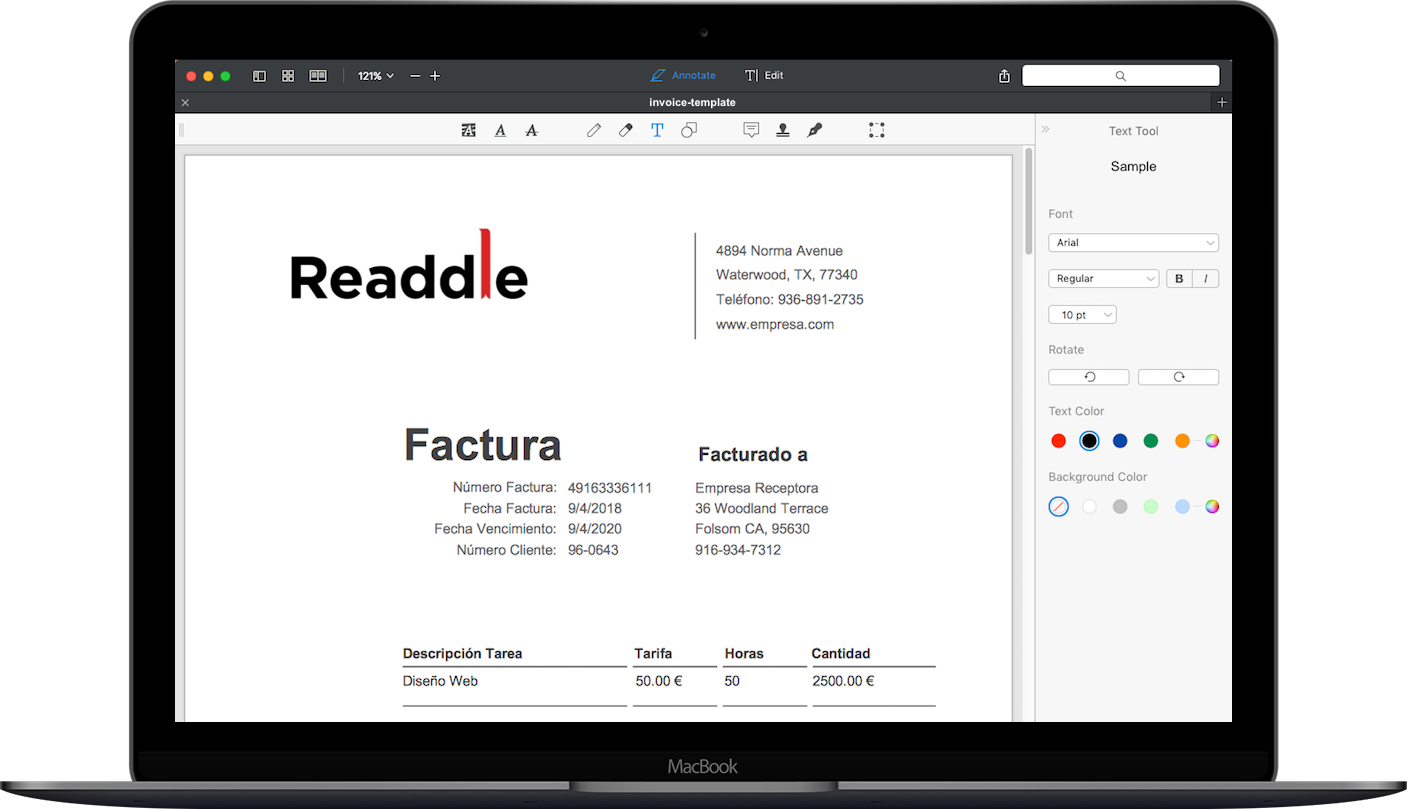Click the Readdle logo in the document
Screen dimensions: 1407x809
[409, 265]
